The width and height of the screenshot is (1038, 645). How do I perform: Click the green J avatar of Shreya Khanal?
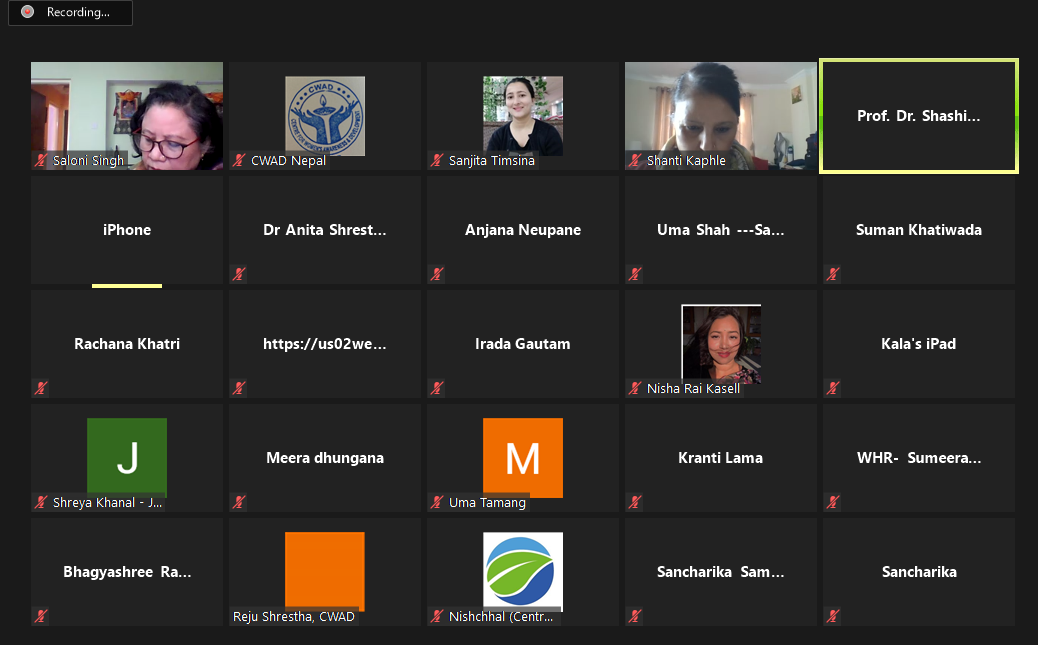tap(126, 455)
